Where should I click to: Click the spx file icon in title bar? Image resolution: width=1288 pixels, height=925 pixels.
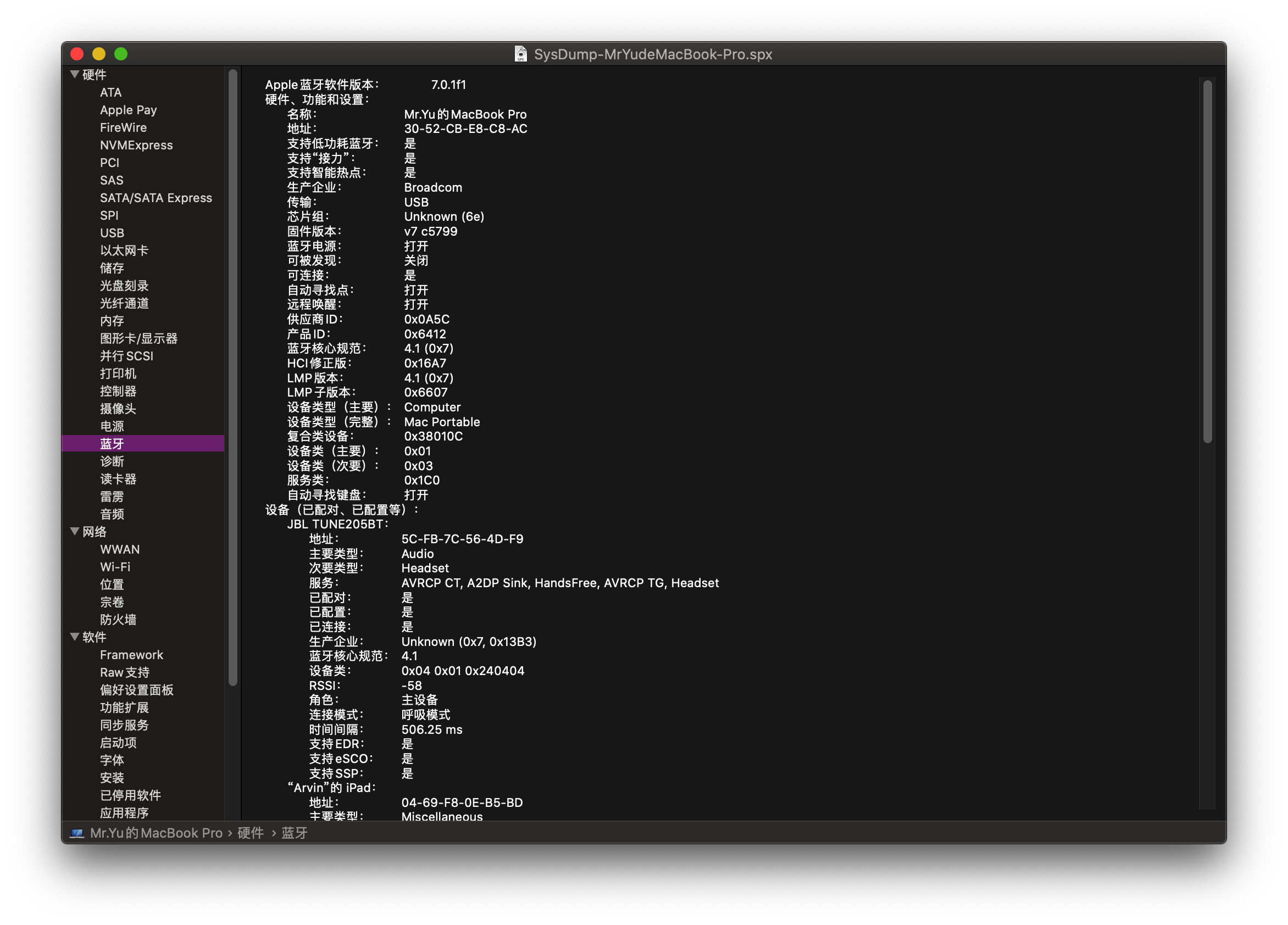520,54
